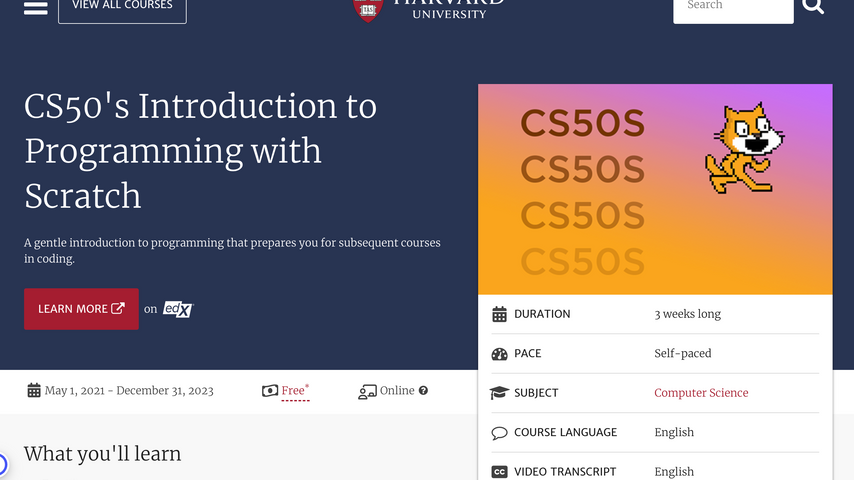Click the calendar icon beside Duration
This screenshot has height=480, width=854.
[x=499, y=314]
